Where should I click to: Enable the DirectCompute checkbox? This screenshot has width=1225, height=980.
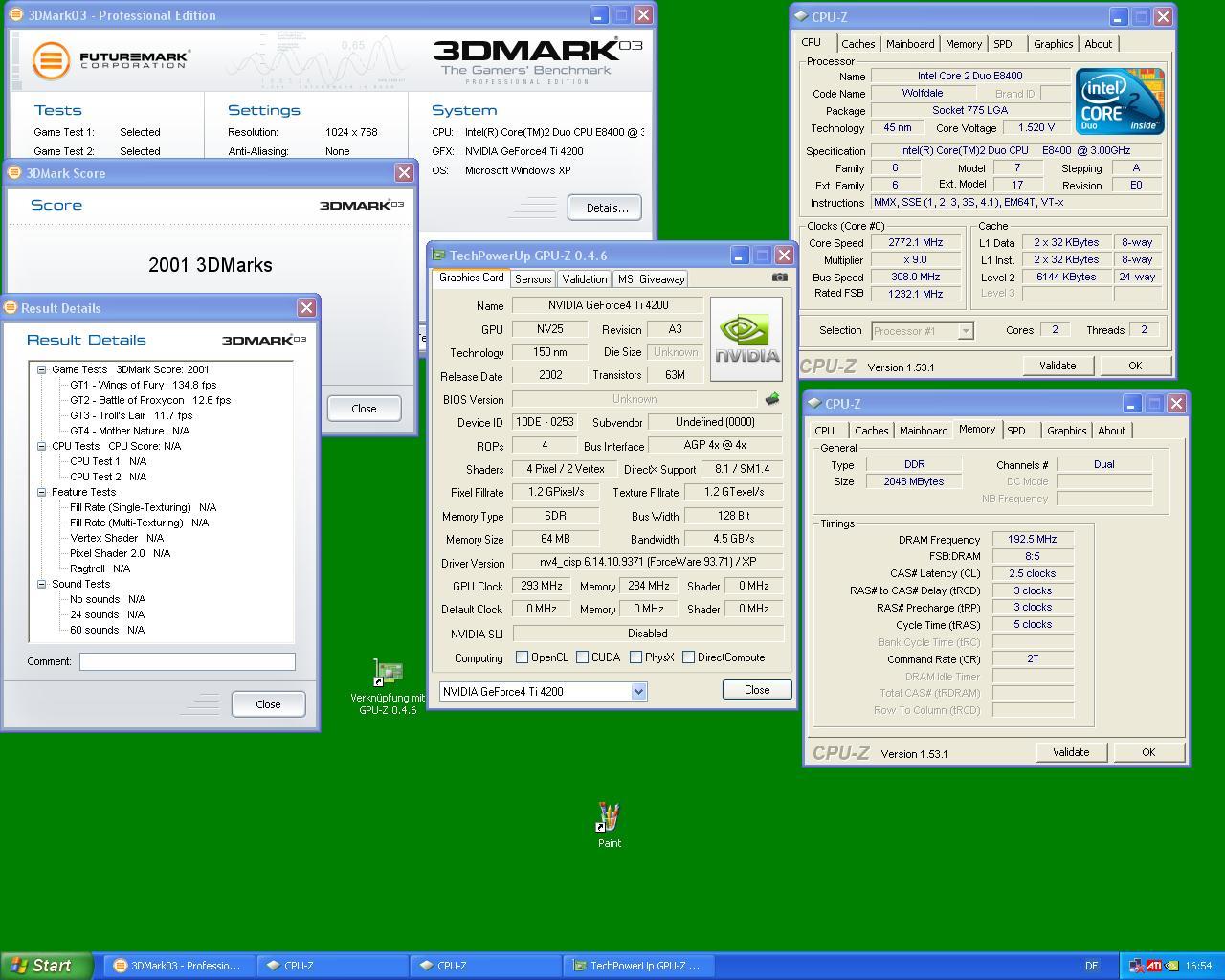688,657
